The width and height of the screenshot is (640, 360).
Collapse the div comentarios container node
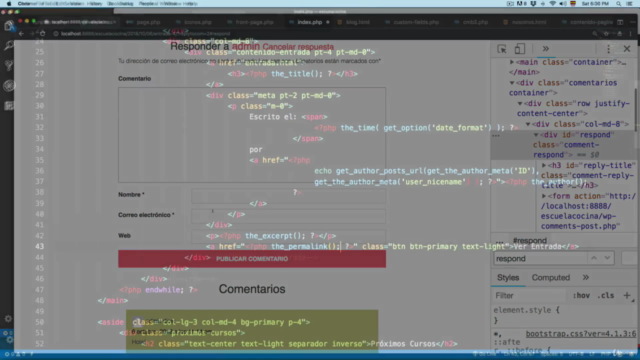511,83
